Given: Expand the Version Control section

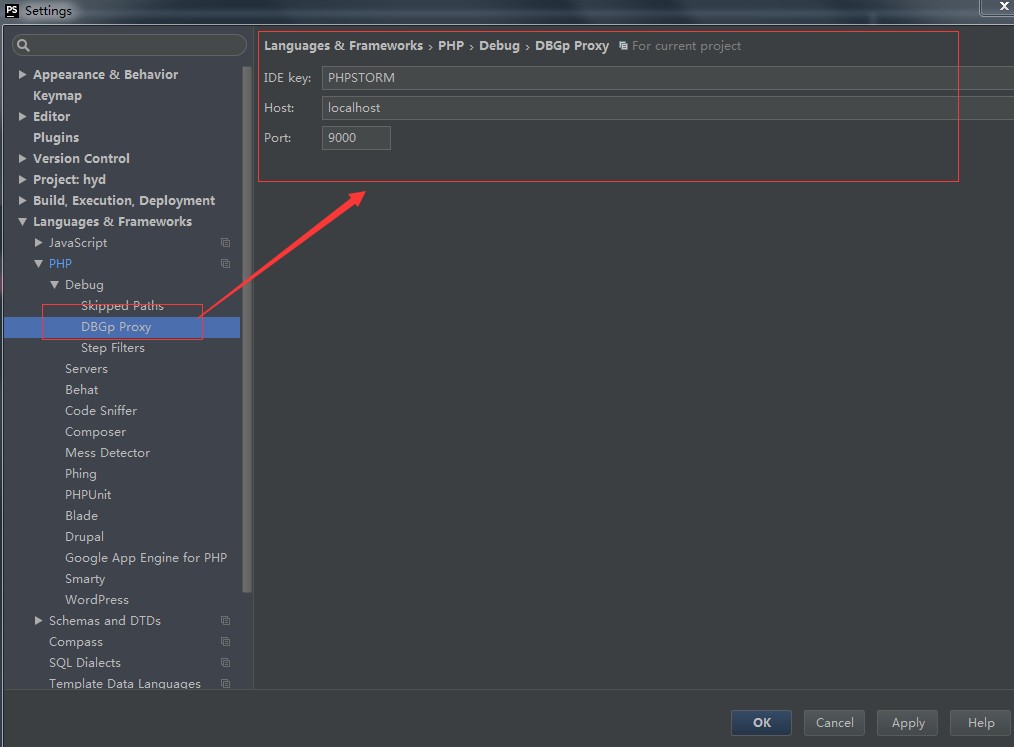Looking at the screenshot, I should click(22, 159).
